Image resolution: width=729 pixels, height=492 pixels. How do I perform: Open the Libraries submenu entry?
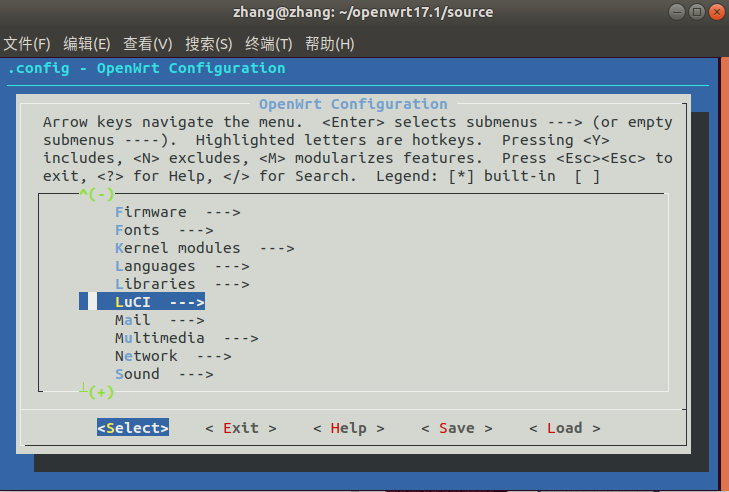click(181, 284)
